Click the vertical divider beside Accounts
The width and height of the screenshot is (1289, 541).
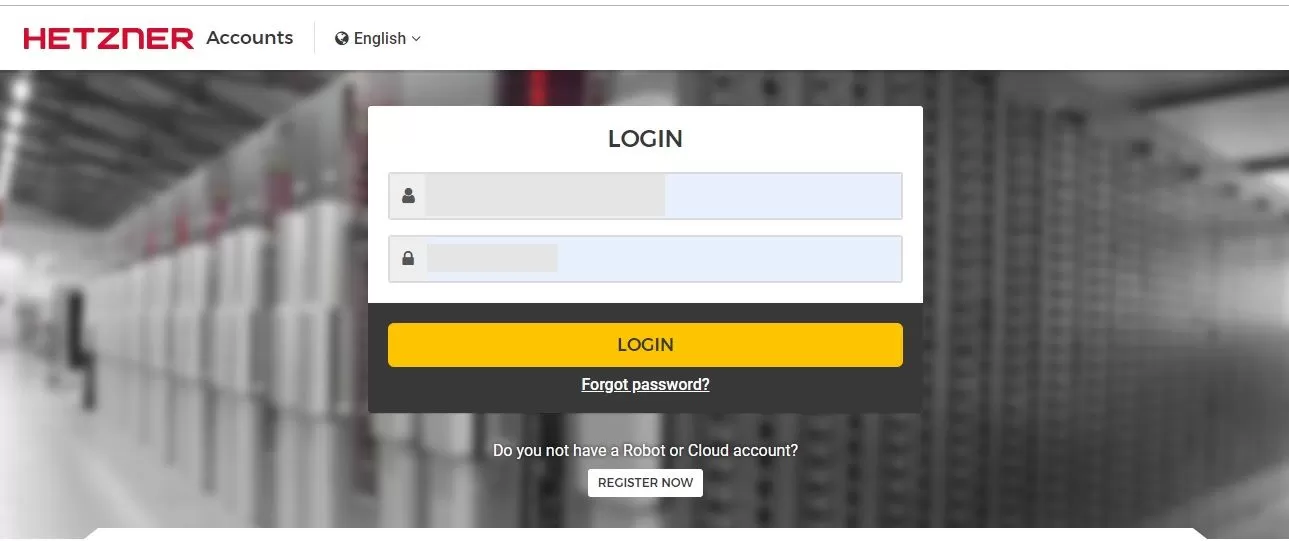pos(314,38)
